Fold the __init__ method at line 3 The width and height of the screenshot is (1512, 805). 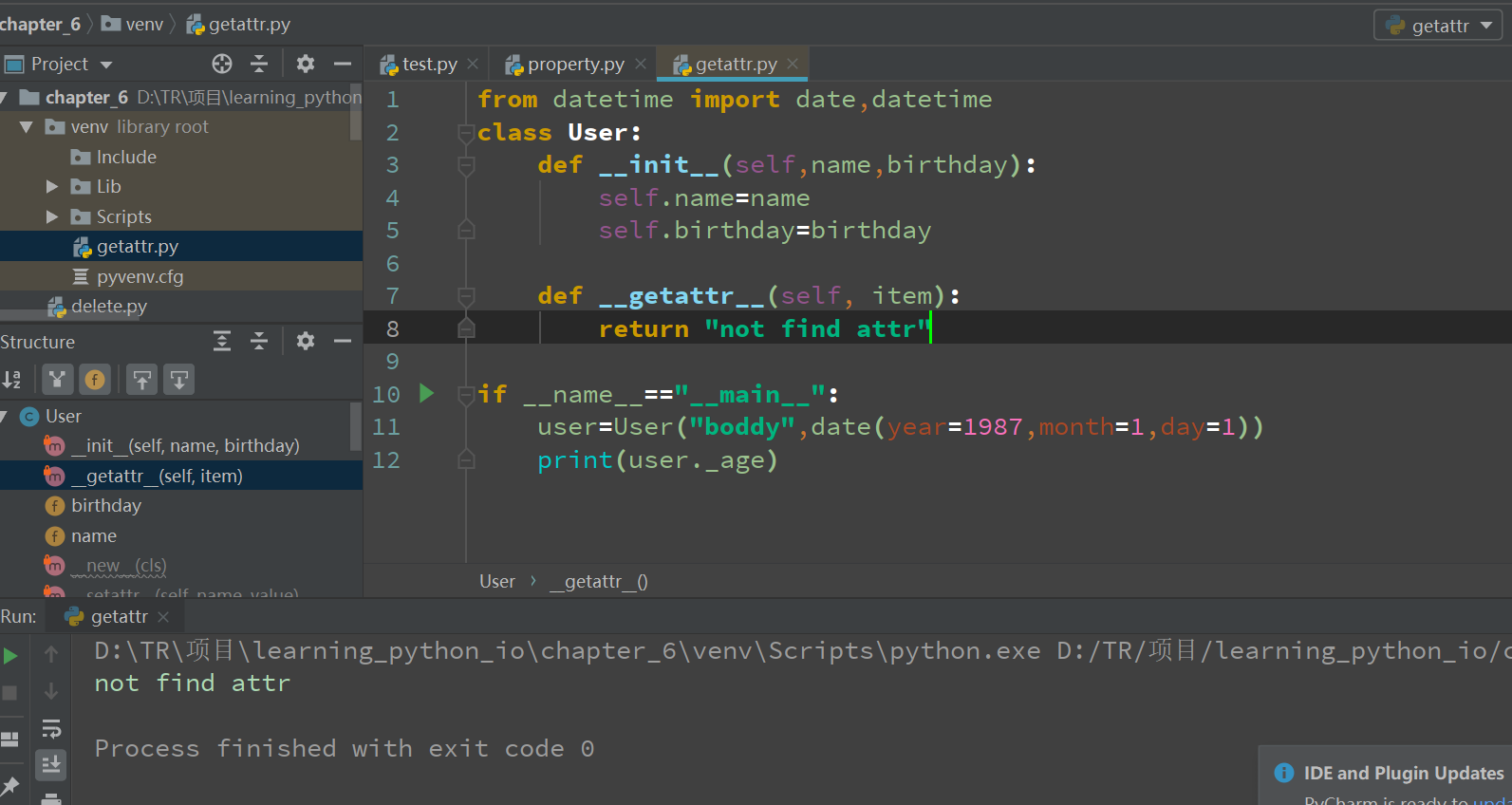point(466,165)
